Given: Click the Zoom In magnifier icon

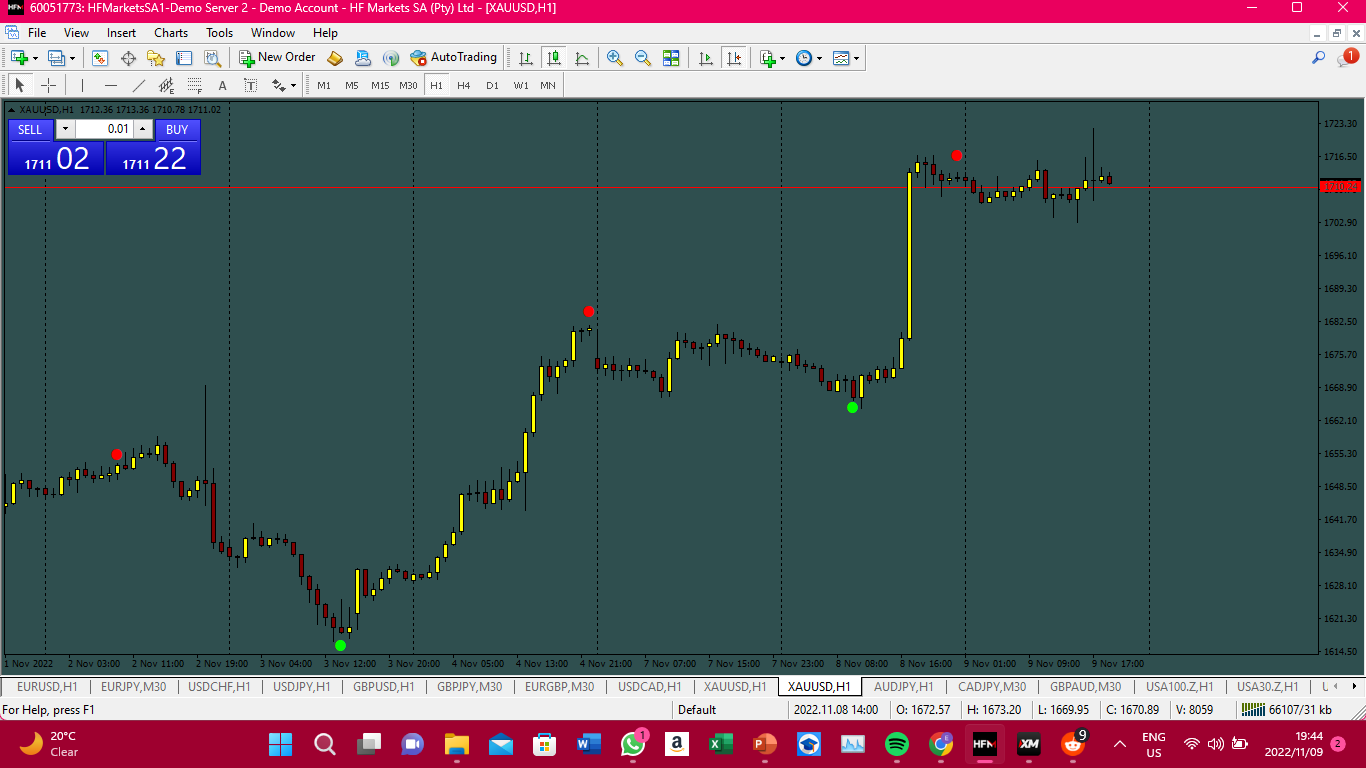Looking at the screenshot, I should [615, 58].
